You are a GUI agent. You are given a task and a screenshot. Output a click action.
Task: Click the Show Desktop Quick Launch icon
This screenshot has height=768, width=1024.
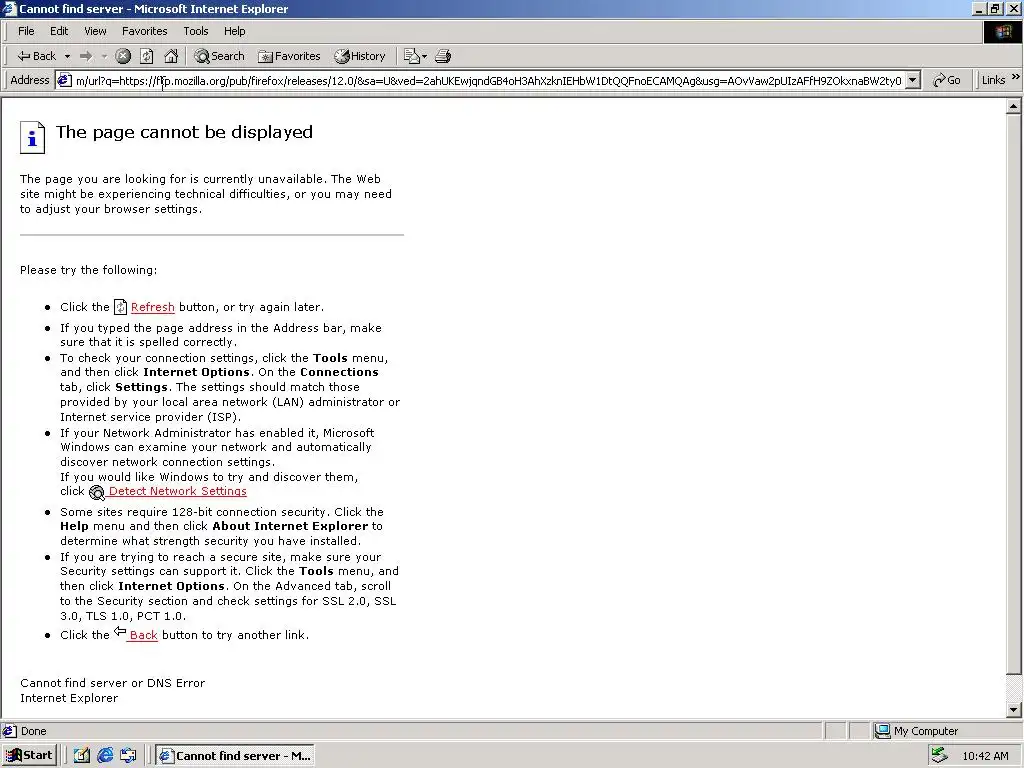pyautogui.click(x=82, y=756)
